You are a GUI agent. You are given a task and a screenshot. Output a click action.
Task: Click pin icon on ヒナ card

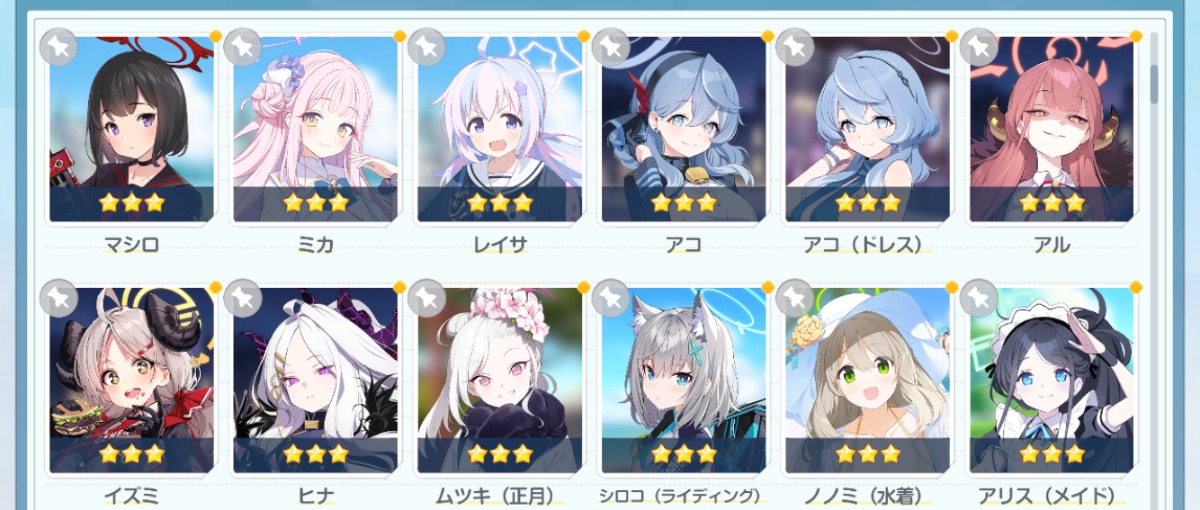point(242,298)
